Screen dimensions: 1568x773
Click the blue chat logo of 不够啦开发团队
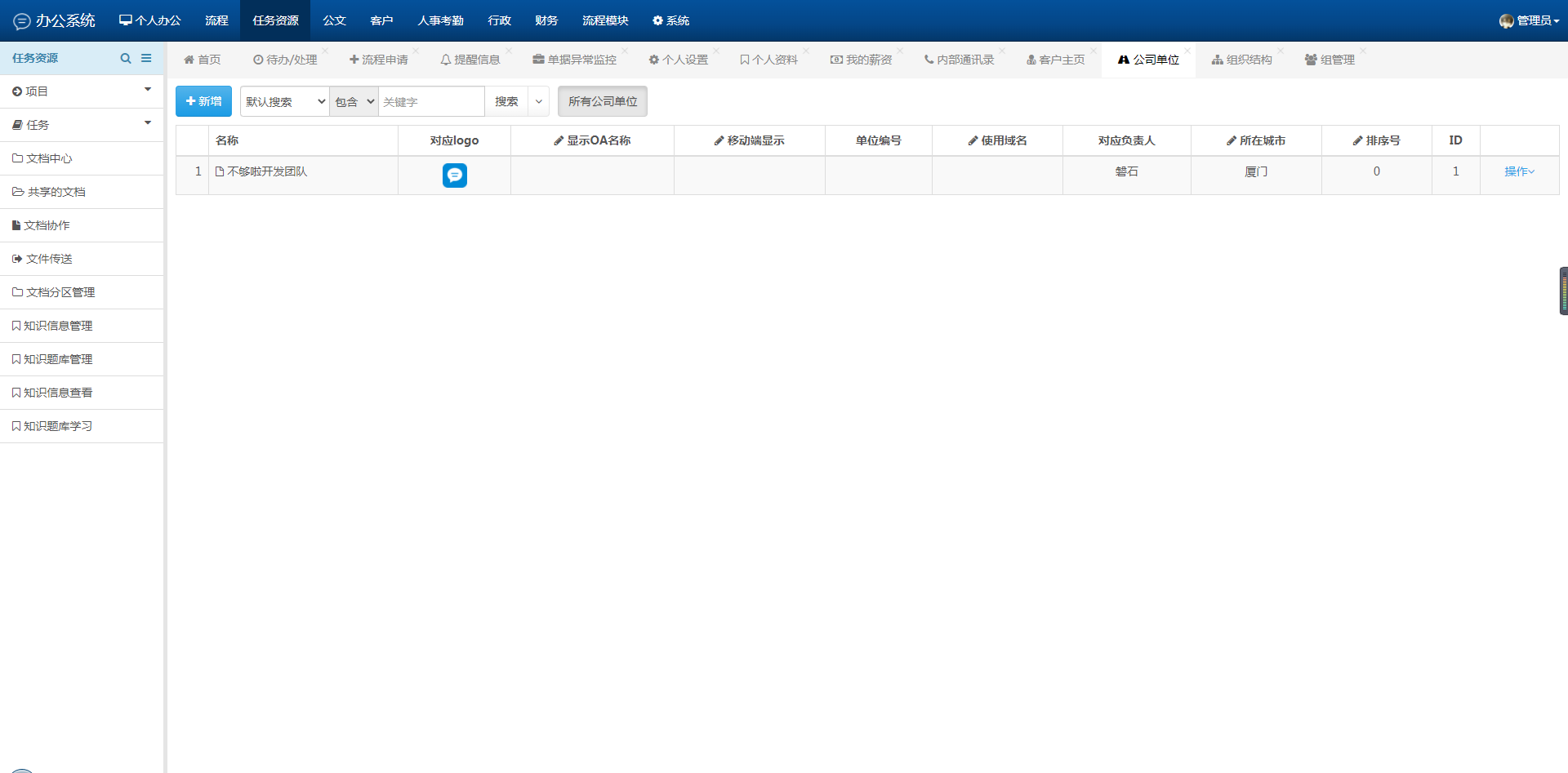click(455, 175)
